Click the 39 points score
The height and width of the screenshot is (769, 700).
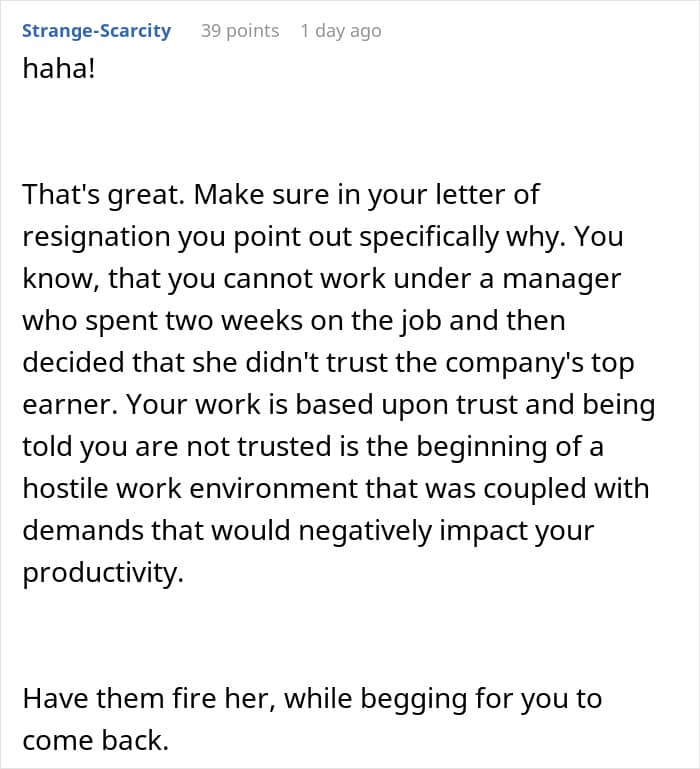click(x=240, y=31)
